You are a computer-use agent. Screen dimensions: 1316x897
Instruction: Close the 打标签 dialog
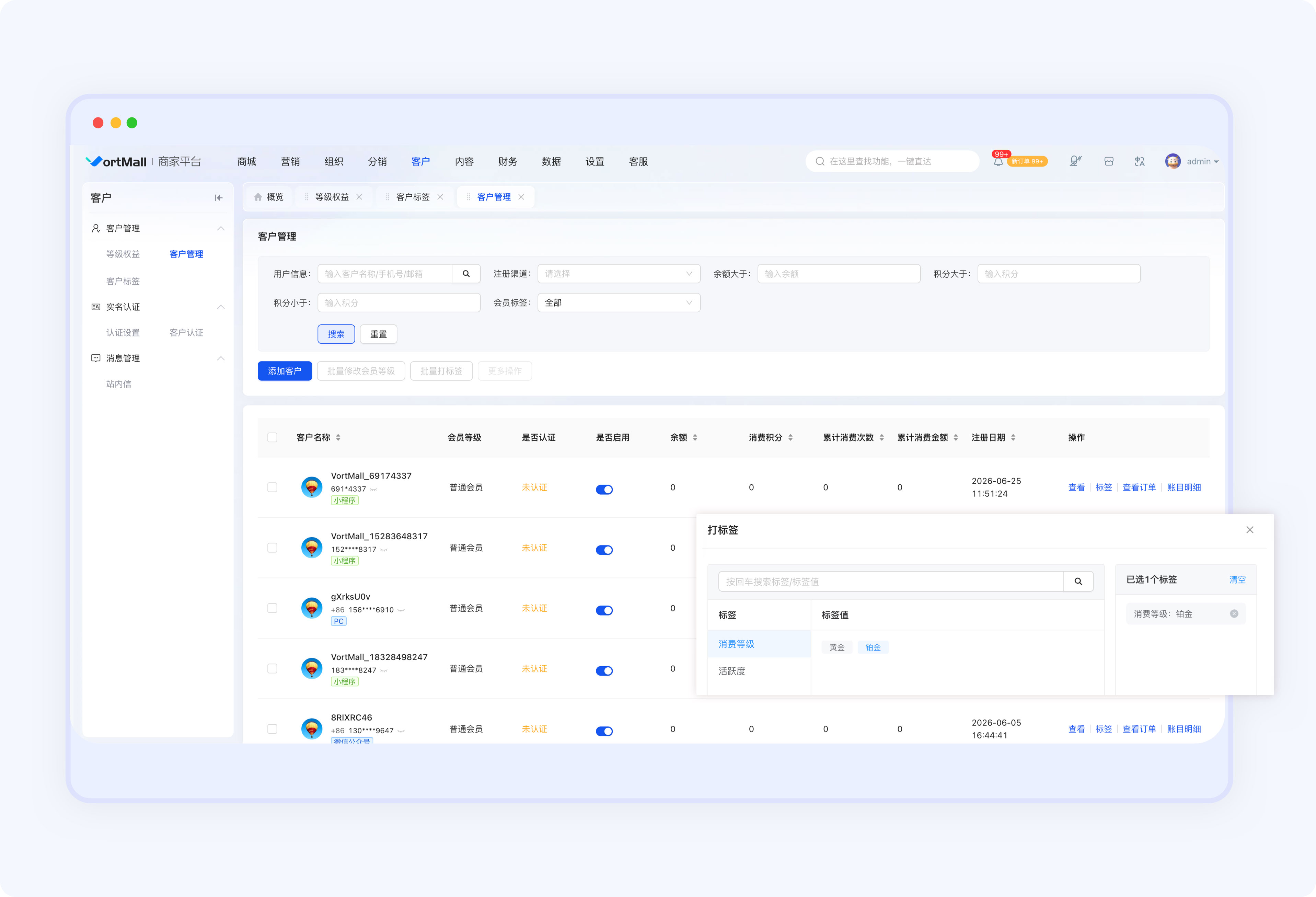(1250, 529)
